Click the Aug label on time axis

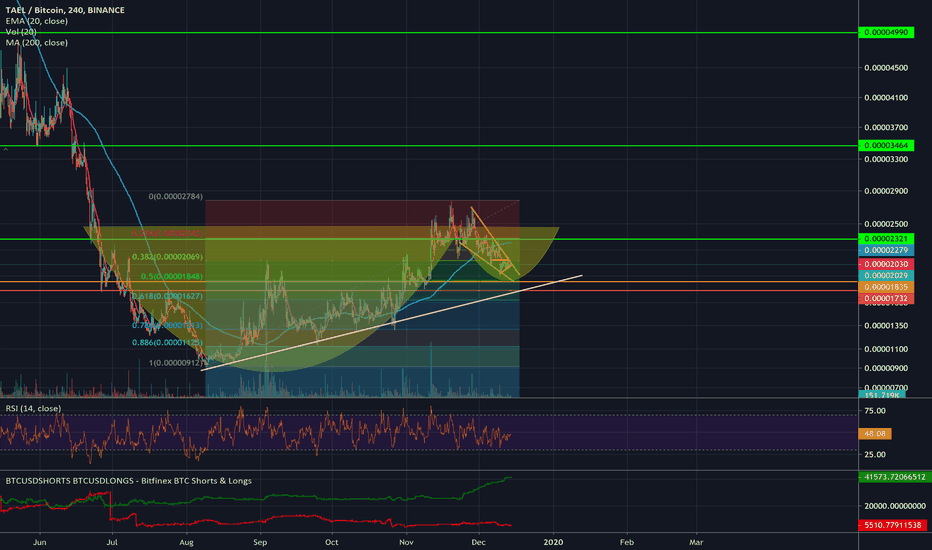pyautogui.click(x=187, y=542)
